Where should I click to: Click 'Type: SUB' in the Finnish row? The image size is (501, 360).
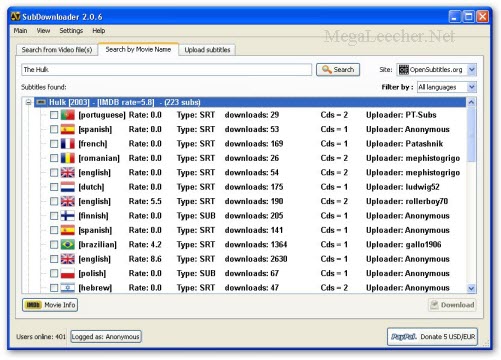(196, 216)
